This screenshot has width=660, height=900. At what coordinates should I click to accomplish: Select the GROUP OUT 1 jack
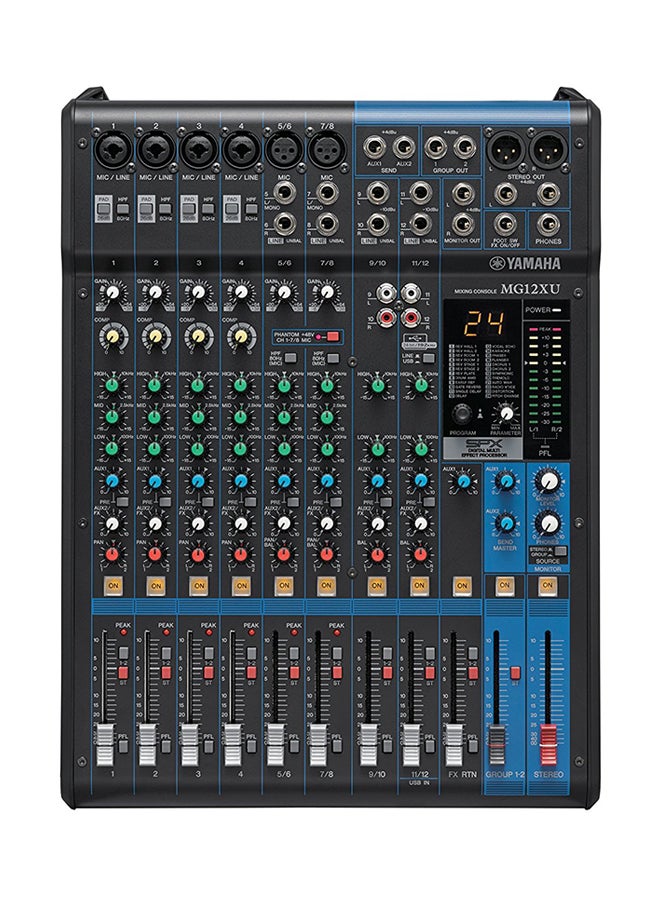pyautogui.click(x=436, y=148)
